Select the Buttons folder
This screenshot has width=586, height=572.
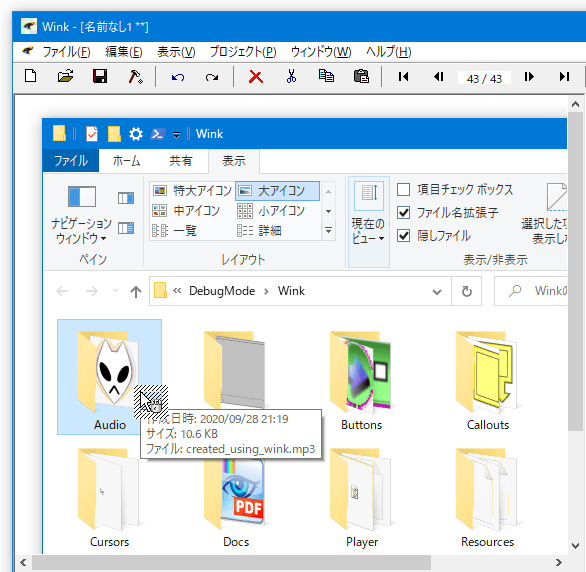tap(361, 380)
